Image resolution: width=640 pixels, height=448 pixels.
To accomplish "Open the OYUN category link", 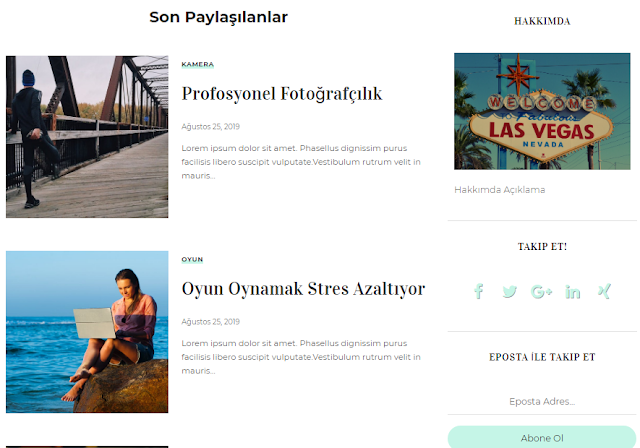I will coord(192,259).
